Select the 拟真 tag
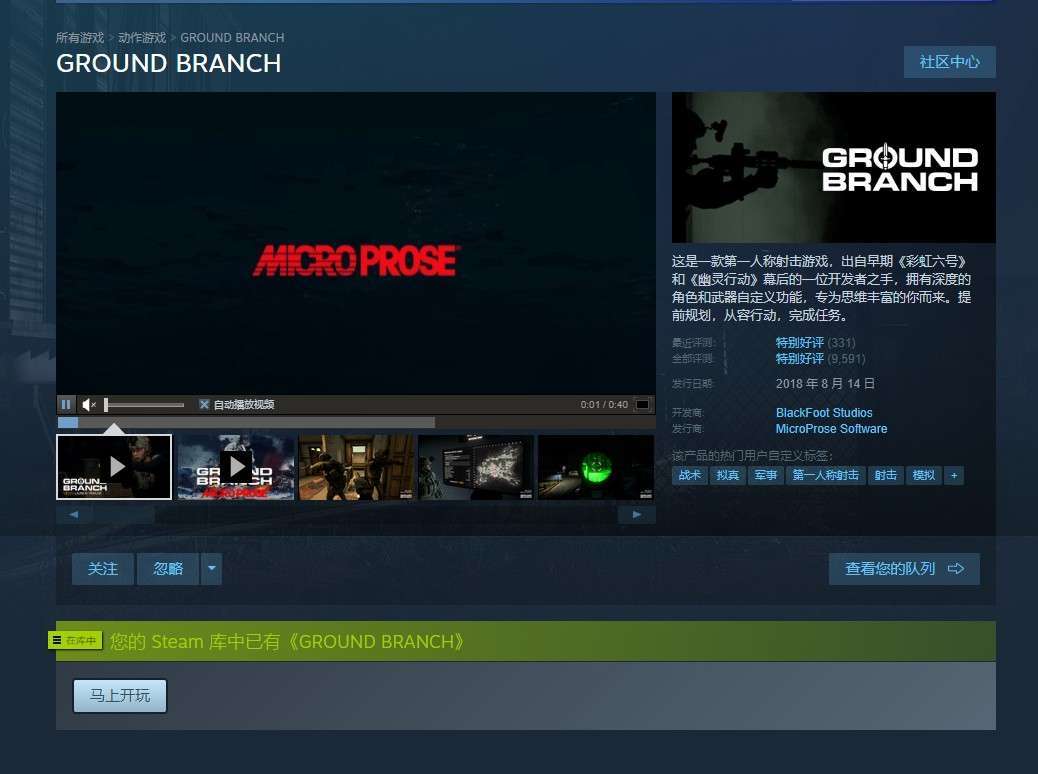This screenshot has height=774, width=1038. [728, 475]
